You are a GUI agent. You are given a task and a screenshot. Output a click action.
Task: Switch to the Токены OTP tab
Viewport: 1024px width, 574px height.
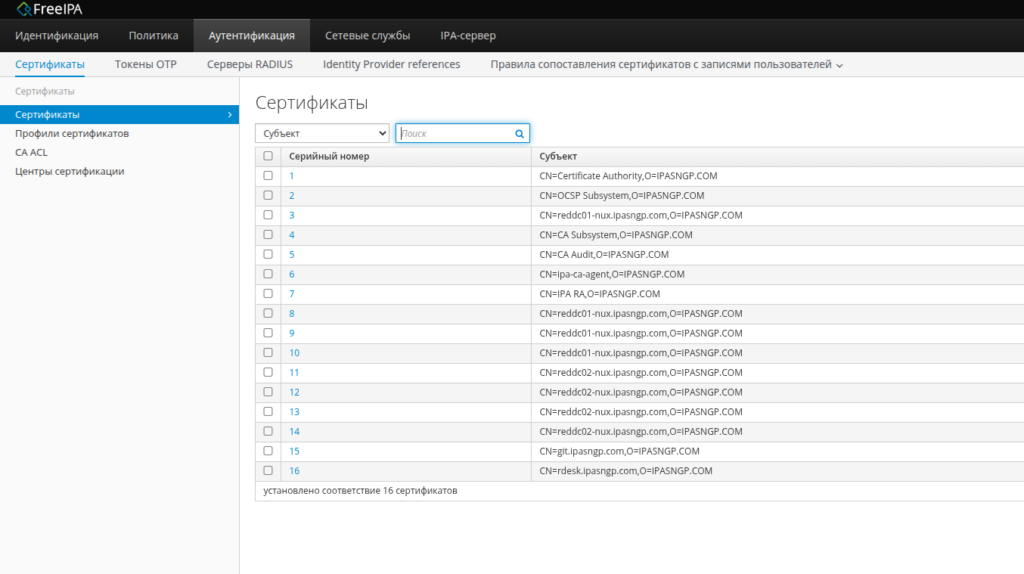coord(146,65)
